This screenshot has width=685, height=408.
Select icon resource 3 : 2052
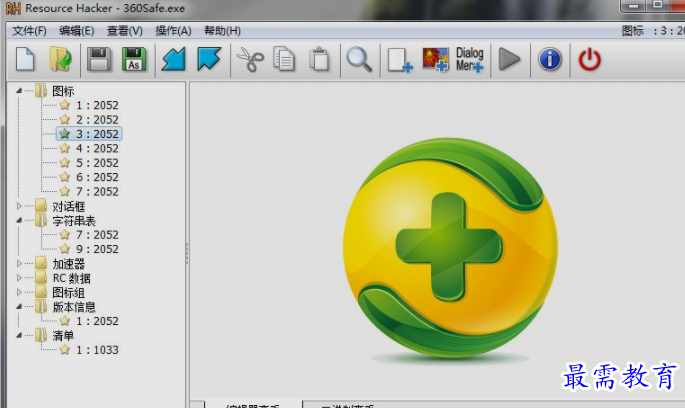pos(89,134)
